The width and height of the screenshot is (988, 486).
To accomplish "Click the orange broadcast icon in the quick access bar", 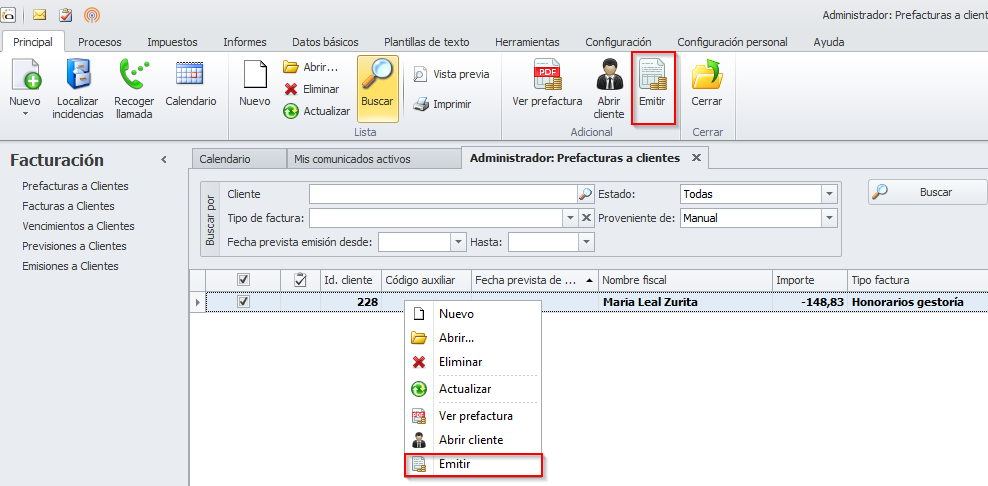I will pos(92,14).
